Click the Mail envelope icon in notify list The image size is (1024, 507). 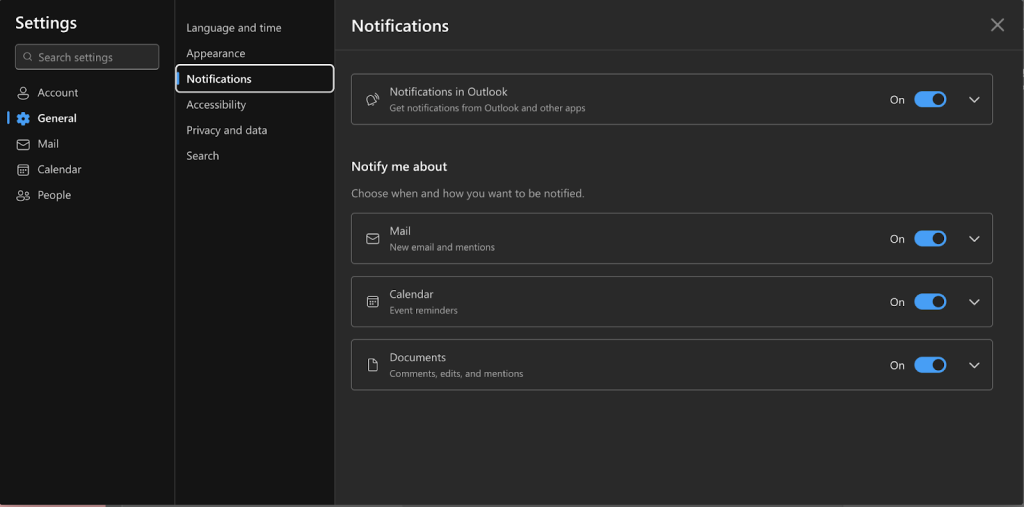373,239
